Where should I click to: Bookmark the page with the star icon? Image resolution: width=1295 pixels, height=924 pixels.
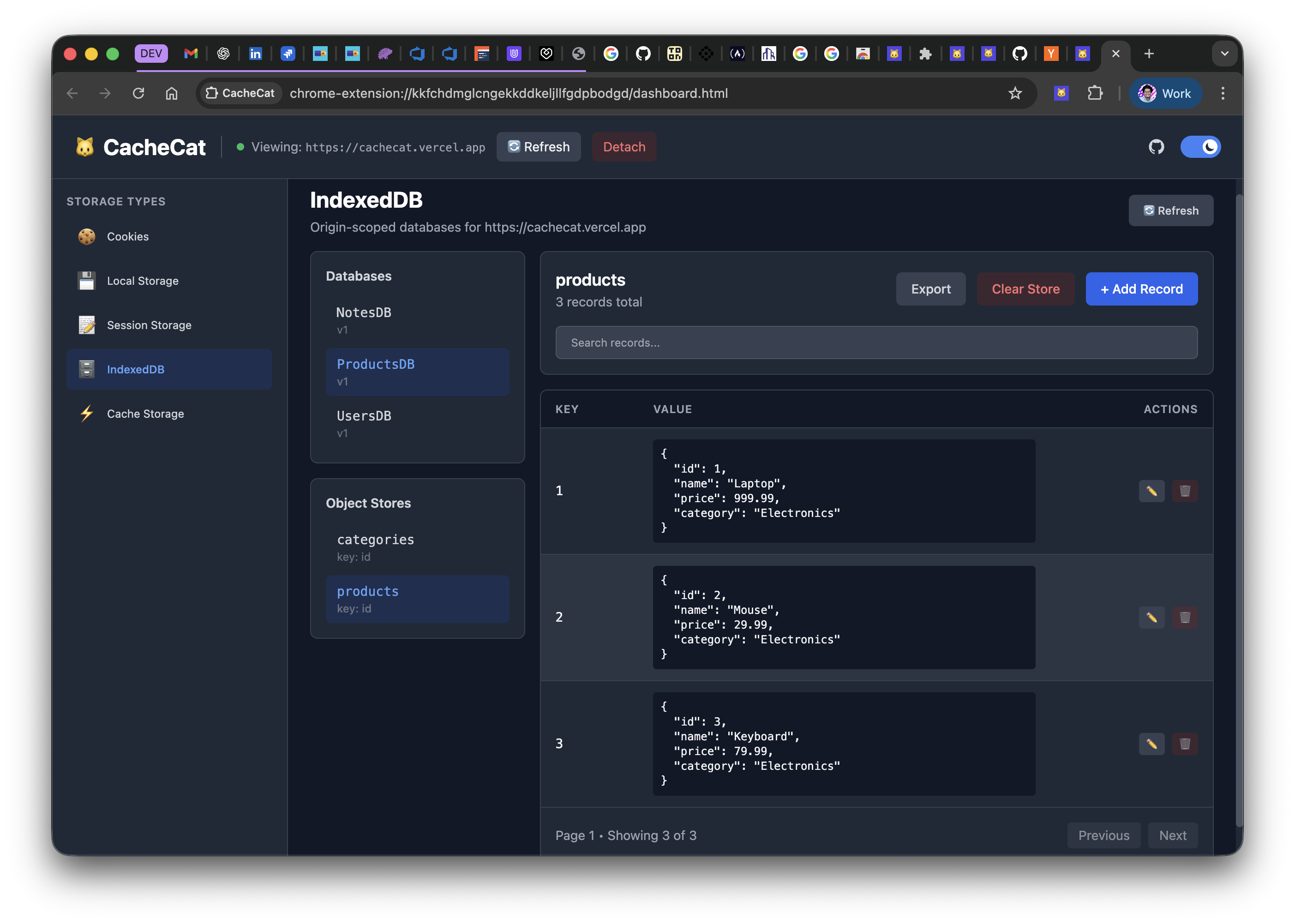point(1014,93)
